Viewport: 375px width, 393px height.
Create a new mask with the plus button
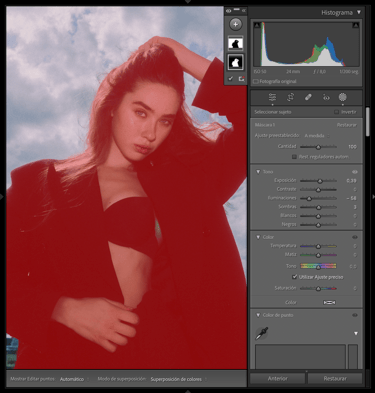[x=236, y=24]
